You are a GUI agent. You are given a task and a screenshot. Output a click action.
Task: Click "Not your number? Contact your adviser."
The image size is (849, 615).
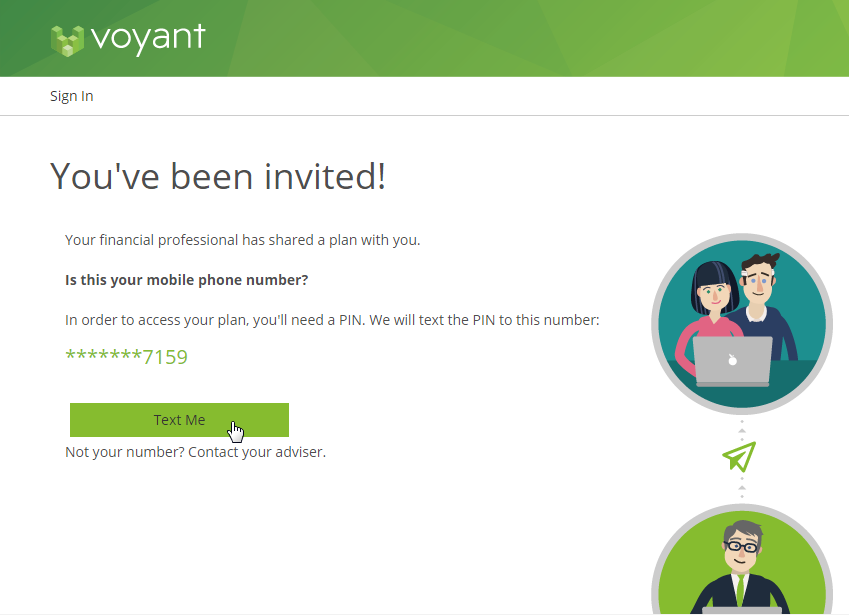(195, 452)
